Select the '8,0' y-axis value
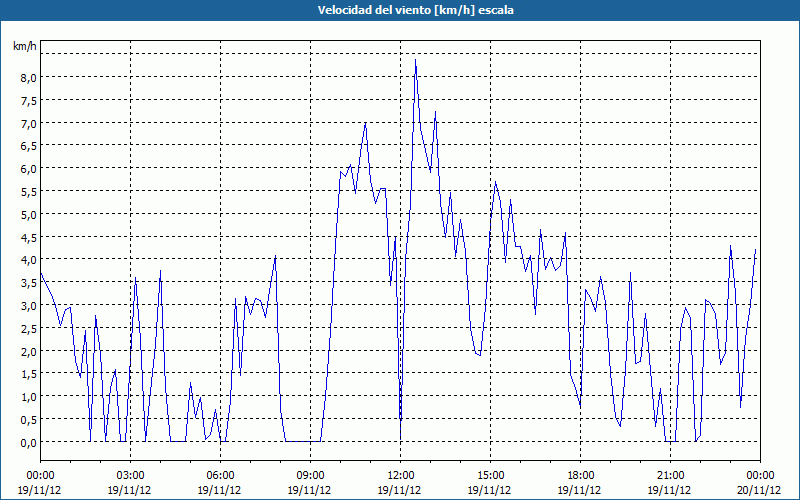 click(29, 78)
